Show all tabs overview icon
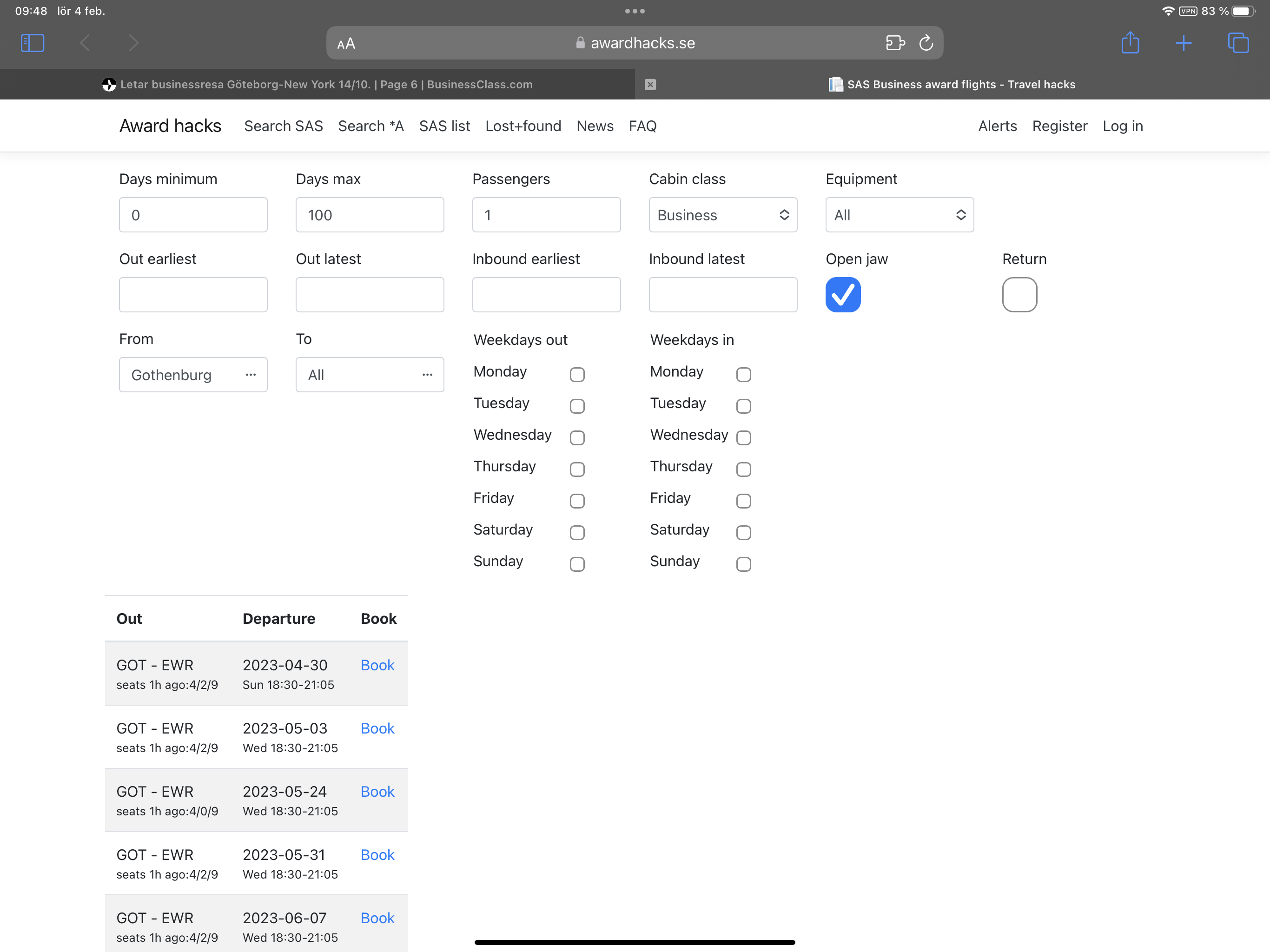The image size is (1270, 952). coord(1237,43)
